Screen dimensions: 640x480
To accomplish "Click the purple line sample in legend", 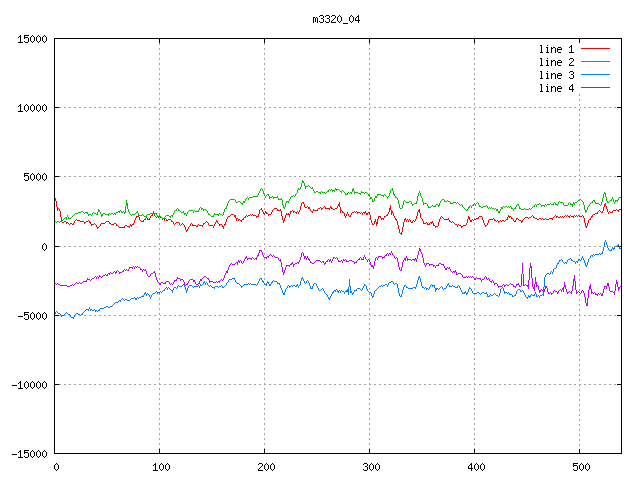I will point(595,88).
